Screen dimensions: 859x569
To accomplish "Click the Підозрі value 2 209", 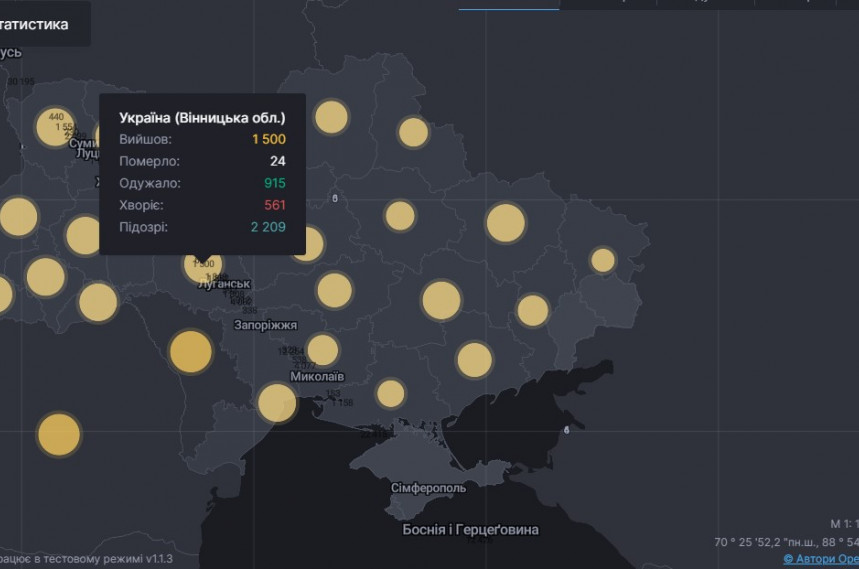I will [266, 227].
